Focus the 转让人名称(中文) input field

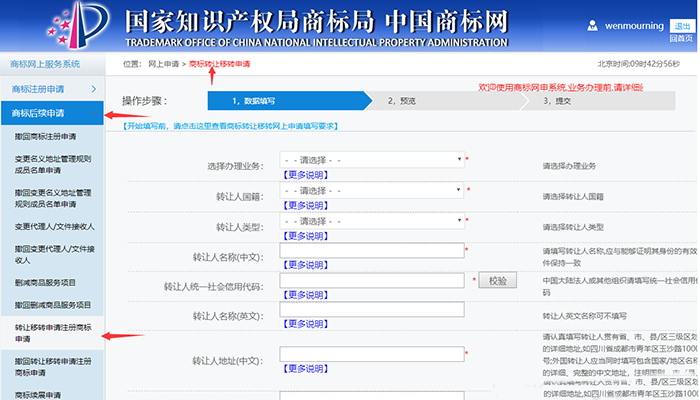tap(372, 250)
